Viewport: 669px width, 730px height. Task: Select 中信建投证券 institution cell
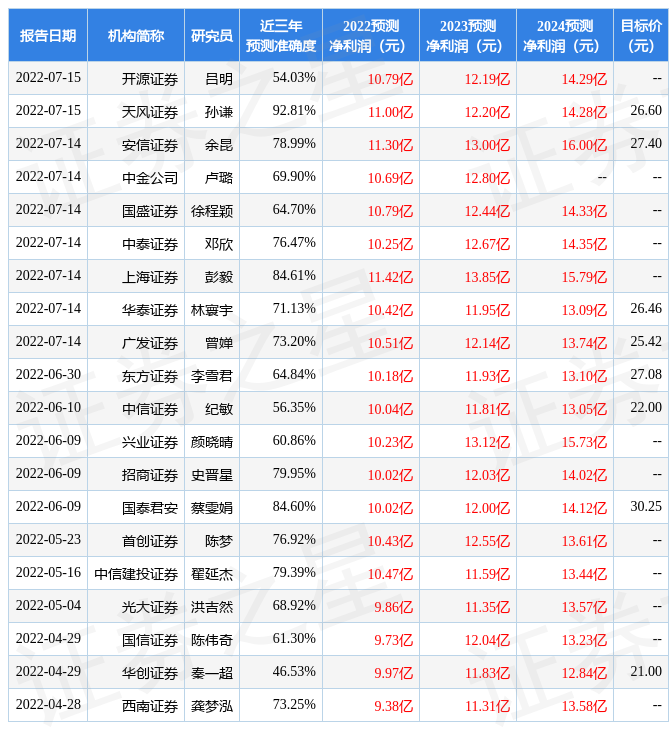[x=136, y=574]
